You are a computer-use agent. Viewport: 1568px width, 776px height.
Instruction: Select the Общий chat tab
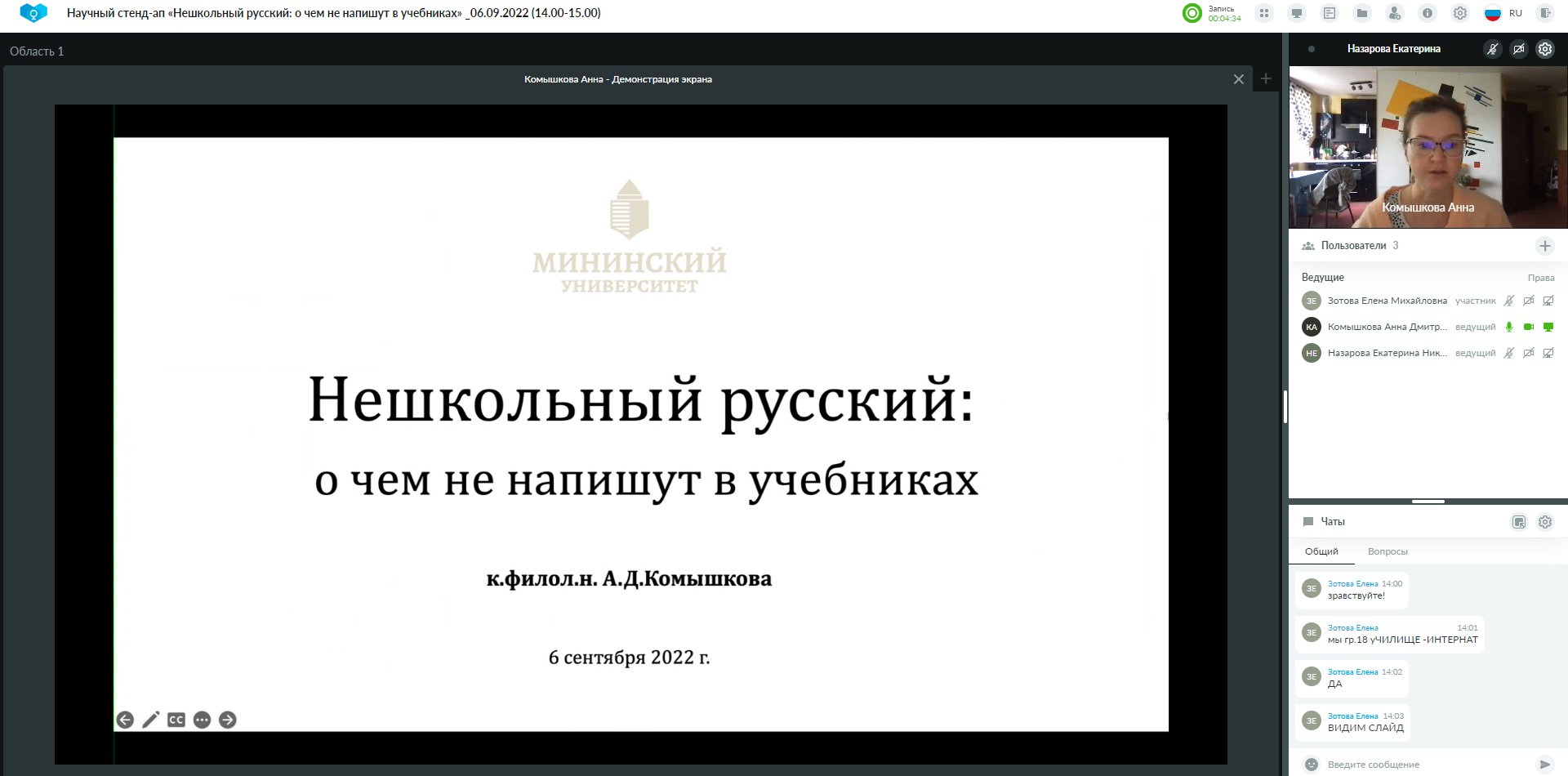pyautogui.click(x=1321, y=551)
